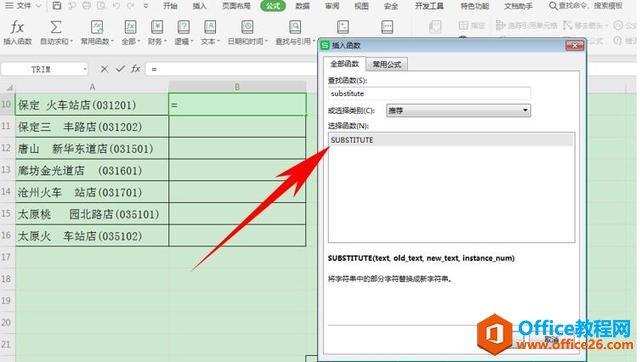Open the 文档助手 ribbon tab

point(518,6)
